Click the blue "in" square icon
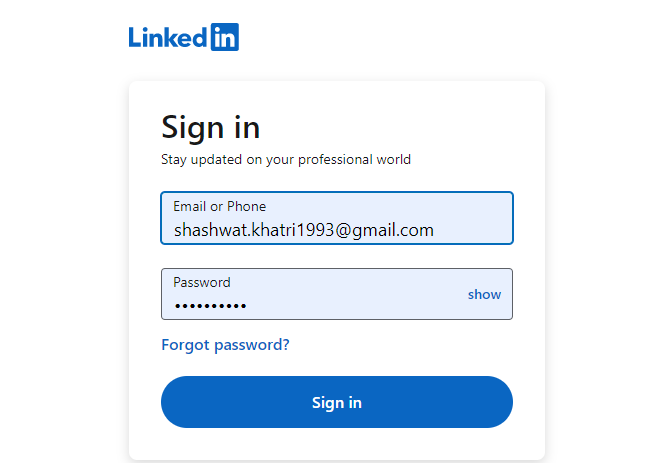Viewport: 650px width, 463px height. pos(225,37)
